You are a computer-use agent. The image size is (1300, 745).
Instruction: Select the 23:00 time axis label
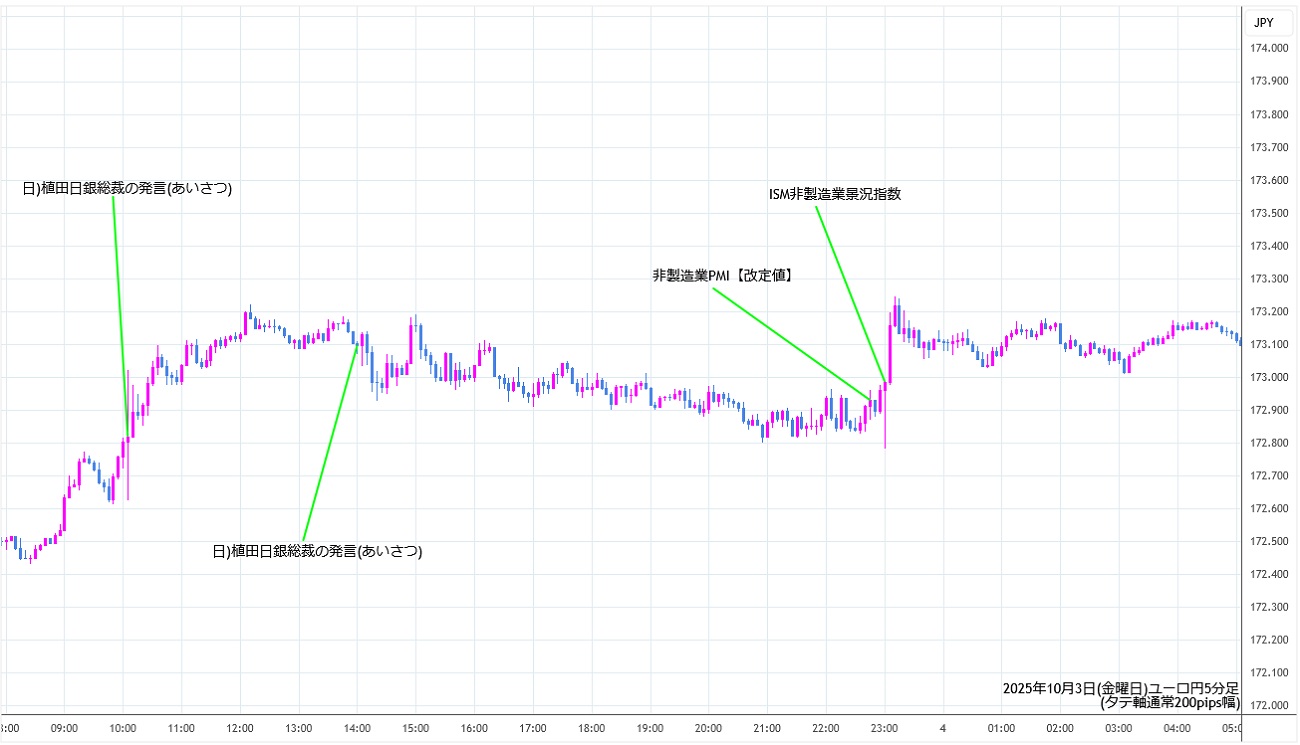click(x=884, y=728)
